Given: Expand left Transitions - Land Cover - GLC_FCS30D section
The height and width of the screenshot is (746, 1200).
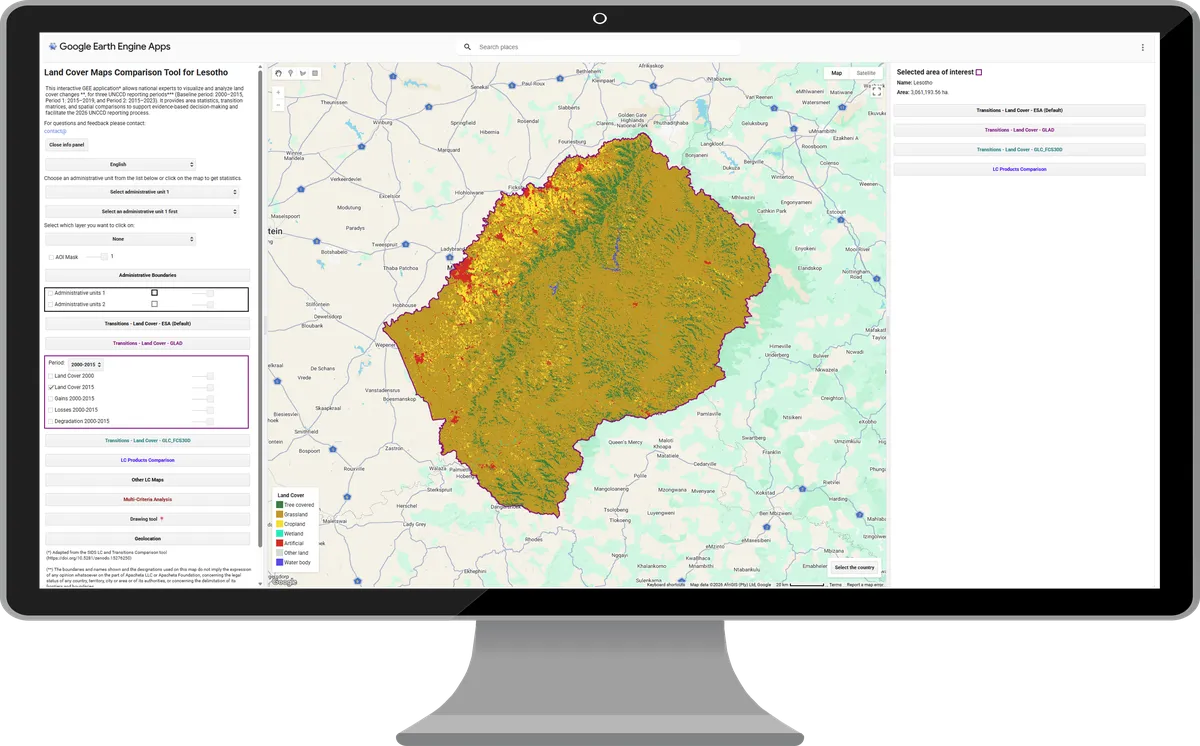Looking at the screenshot, I should click(x=147, y=440).
